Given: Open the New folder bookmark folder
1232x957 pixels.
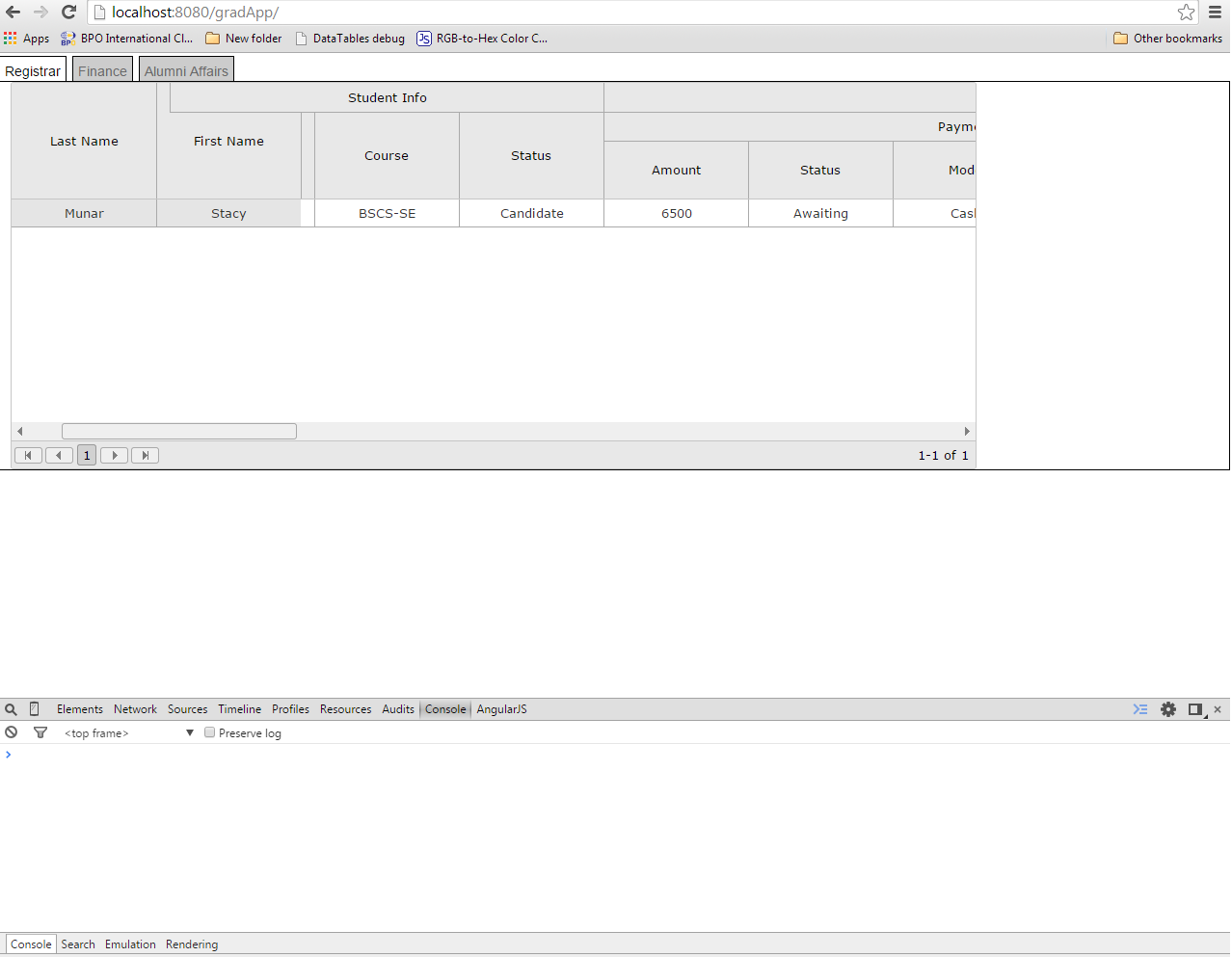Looking at the screenshot, I should 244,39.
